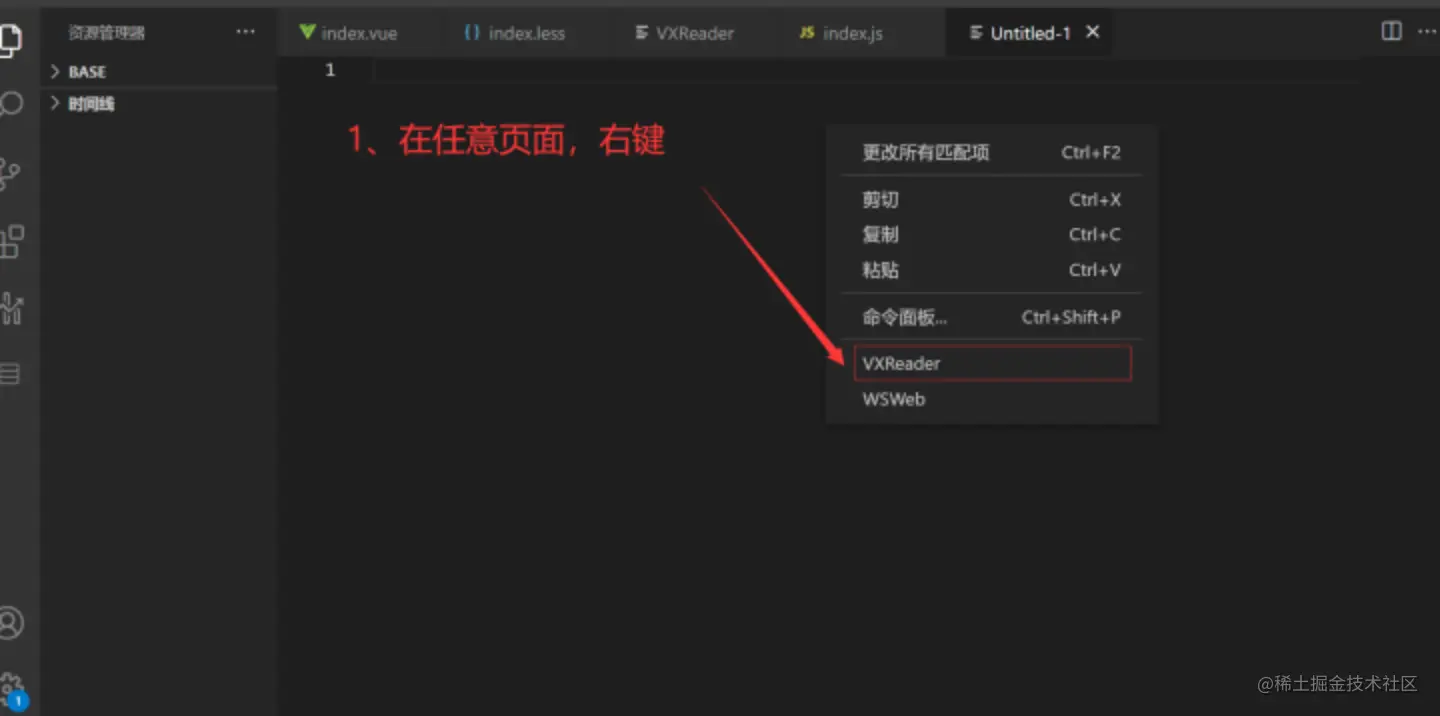This screenshot has width=1440, height=716.
Task: Open the Search view in activity bar
Action: 11,104
